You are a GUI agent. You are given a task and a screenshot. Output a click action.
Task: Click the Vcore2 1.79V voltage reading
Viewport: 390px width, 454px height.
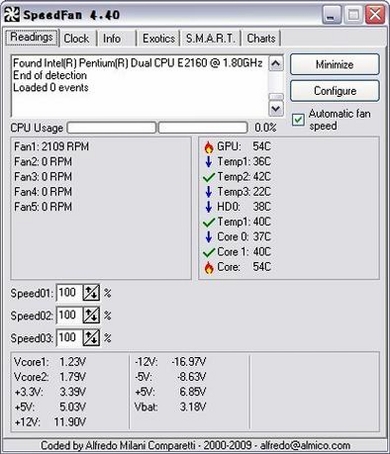(x=50, y=377)
